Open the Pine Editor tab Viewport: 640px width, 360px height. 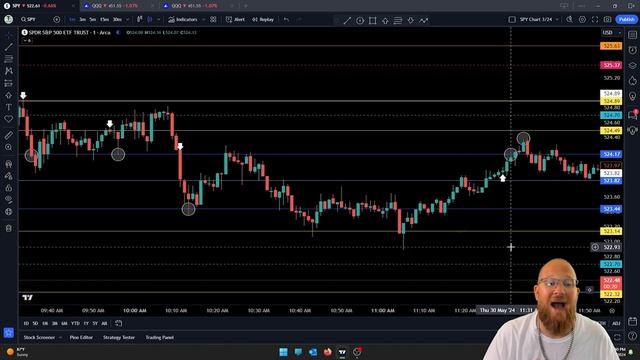pyautogui.click(x=81, y=337)
